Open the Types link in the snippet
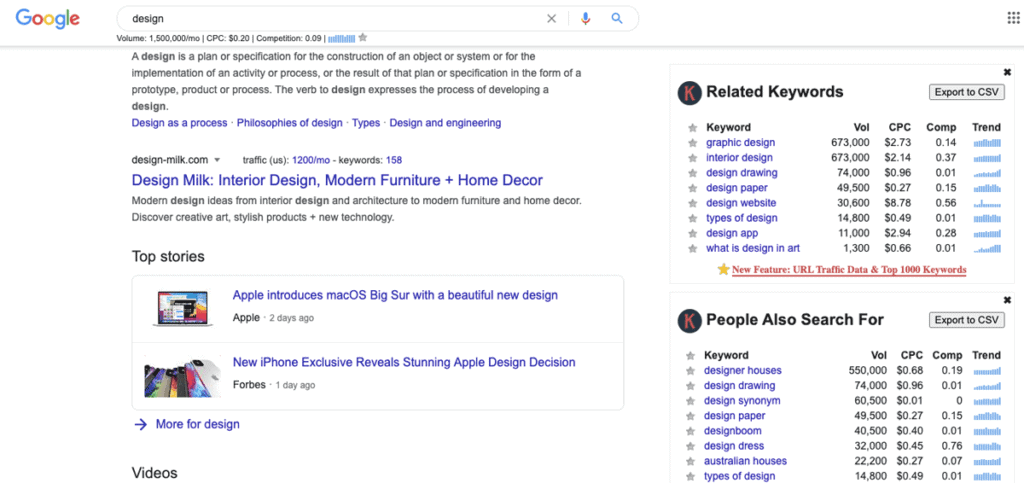 point(366,123)
